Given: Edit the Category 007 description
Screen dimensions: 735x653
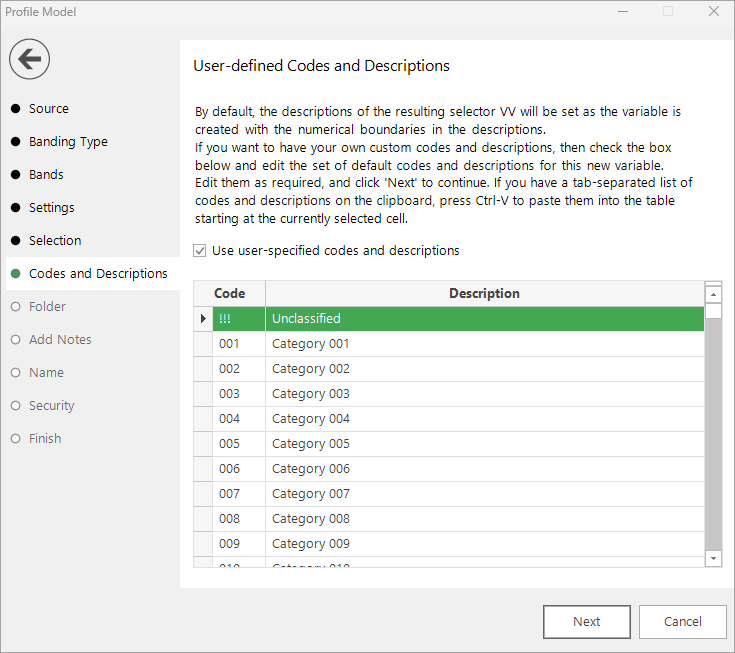Looking at the screenshot, I should pos(485,494).
